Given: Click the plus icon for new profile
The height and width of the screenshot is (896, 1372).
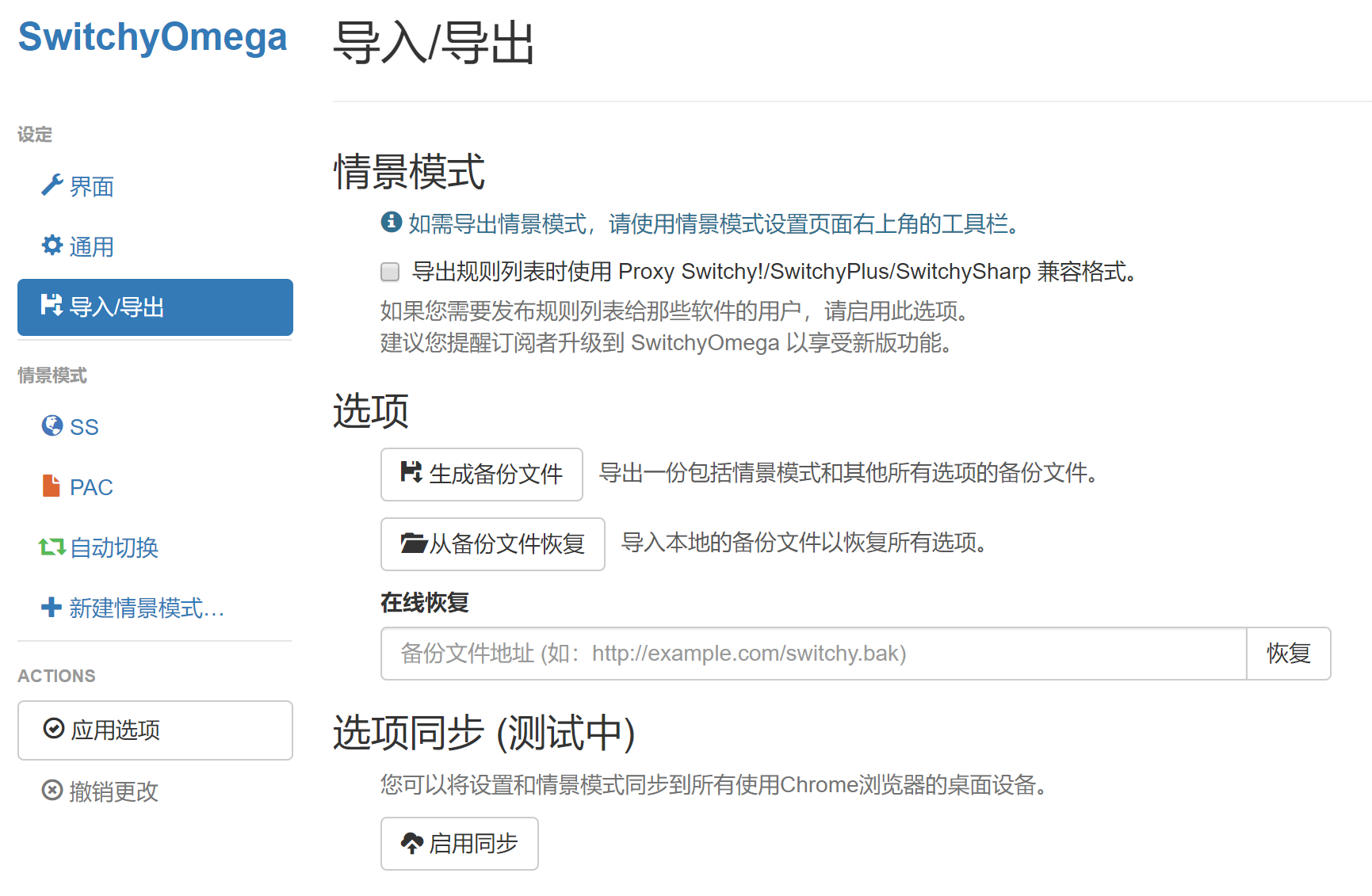Looking at the screenshot, I should 52,608.
